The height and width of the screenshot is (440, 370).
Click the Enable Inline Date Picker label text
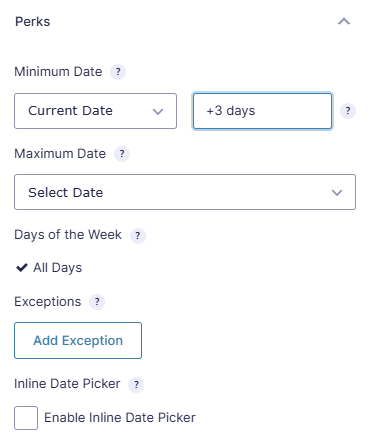pos(120,418)
